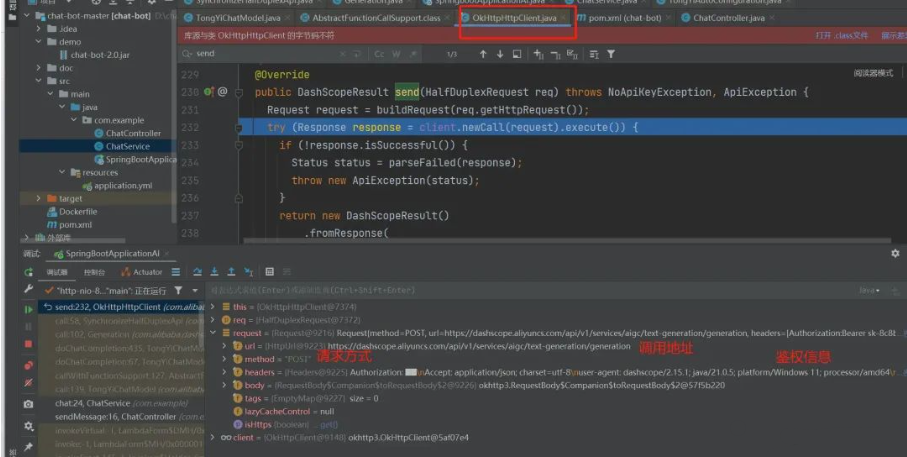The width and height of the screenshot is (907, 457).
Task: Expand the 'body' field node
Action: point(224,385)
